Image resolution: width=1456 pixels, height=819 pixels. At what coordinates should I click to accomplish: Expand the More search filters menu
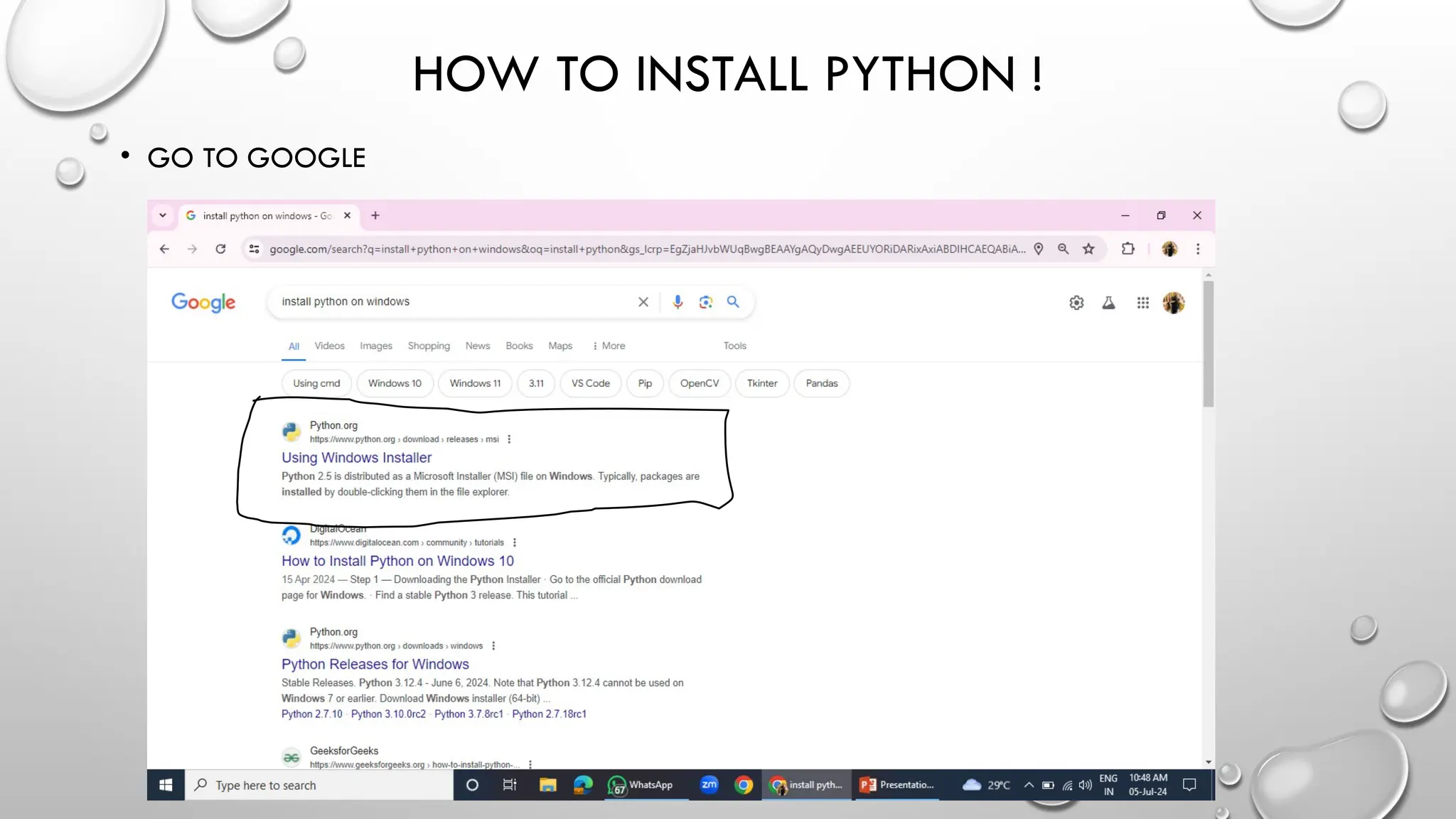point(609,346)
